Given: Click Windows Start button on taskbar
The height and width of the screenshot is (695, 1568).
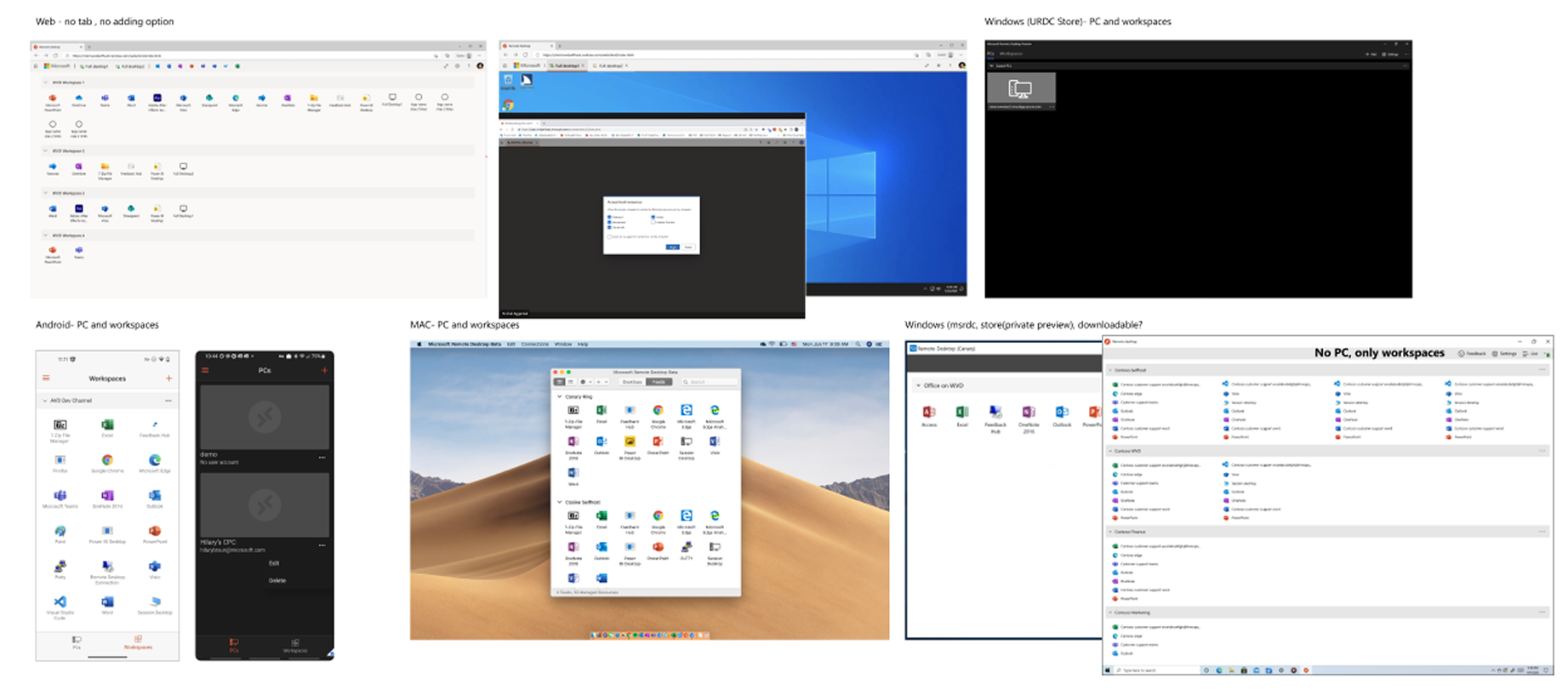Looking at the screenshot, I should 1109,670.
